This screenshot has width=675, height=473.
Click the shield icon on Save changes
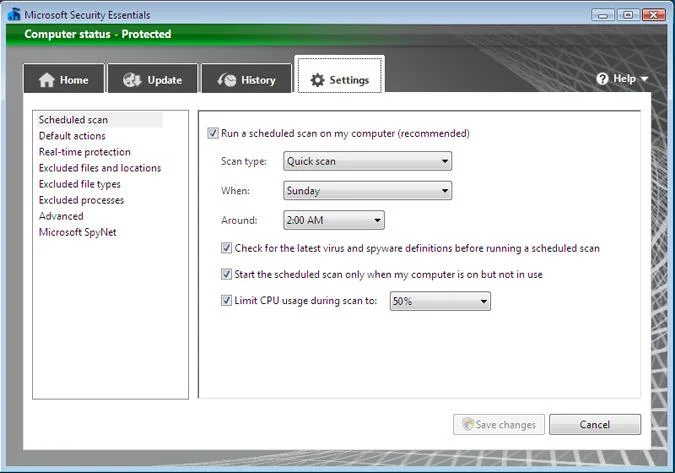[468, 424]
